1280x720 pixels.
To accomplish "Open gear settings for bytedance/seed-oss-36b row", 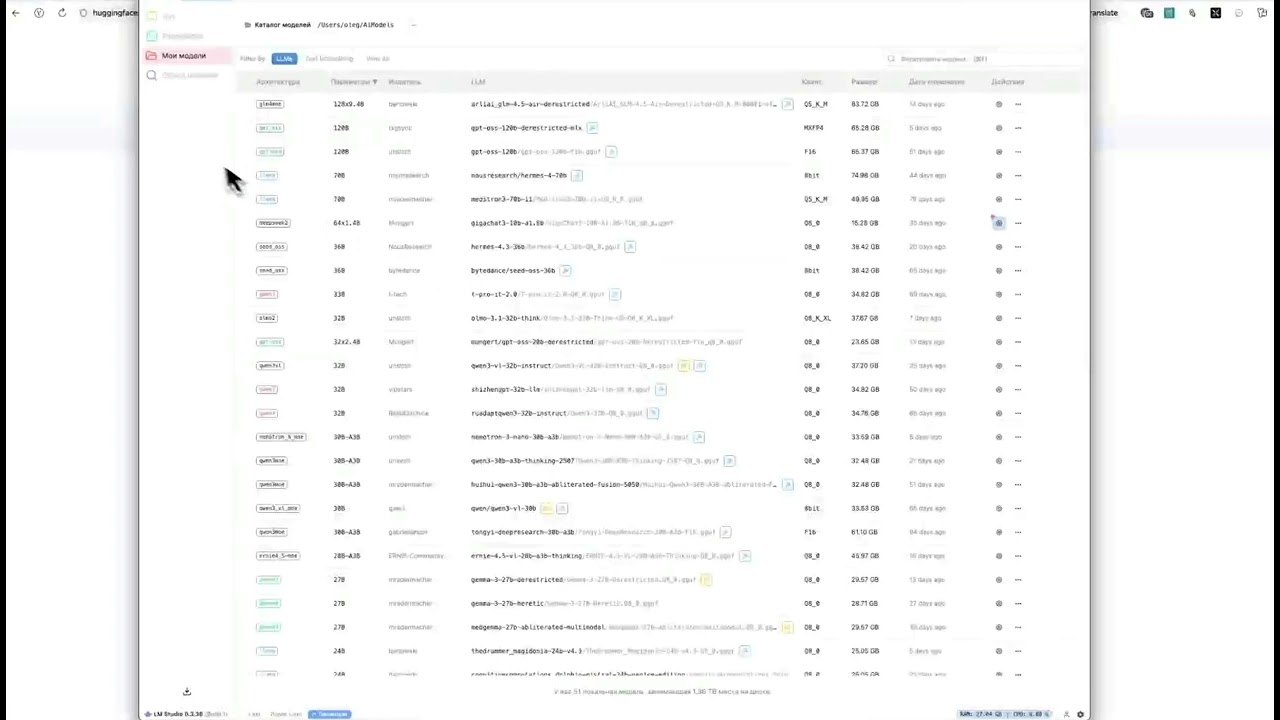I will coord(998,271).
